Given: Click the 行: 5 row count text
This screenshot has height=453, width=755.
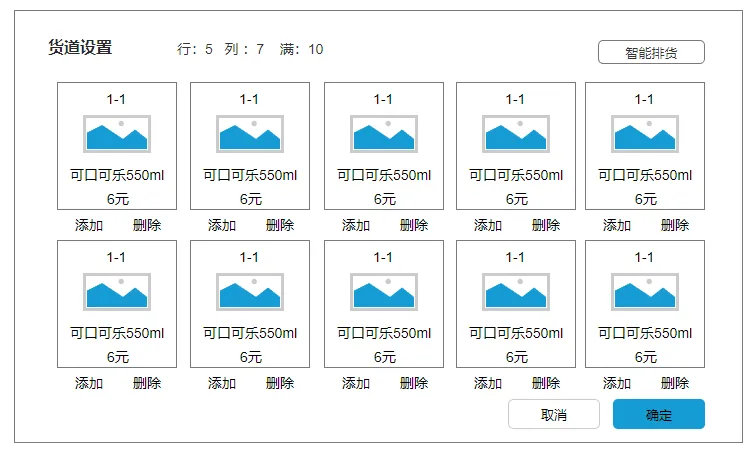Looking at the screenshot, I should tap(195, 49).
